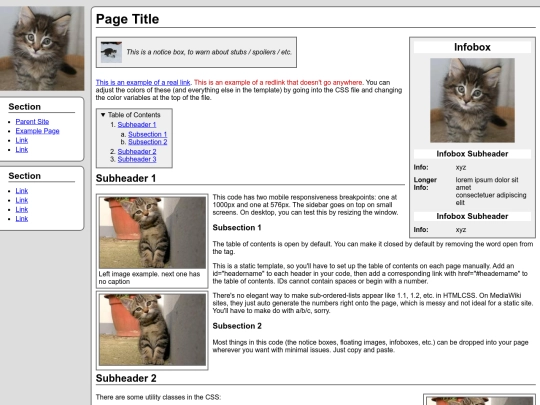The width and height of the screenshot is (540, 405).
Task: Click the 'Left image example' caption
Action: coord(149,278)
